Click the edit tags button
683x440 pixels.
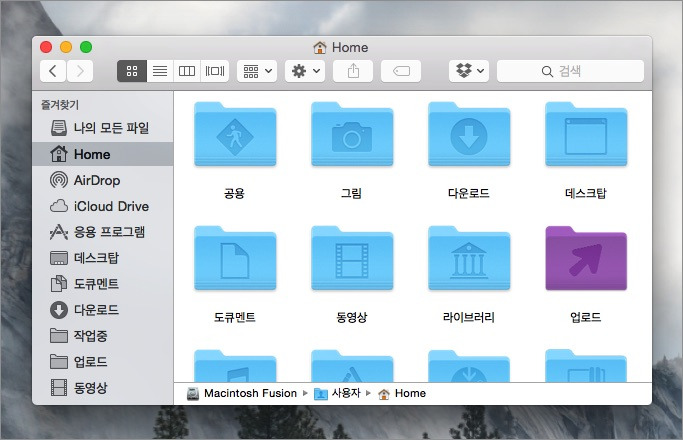click(401, 71)
